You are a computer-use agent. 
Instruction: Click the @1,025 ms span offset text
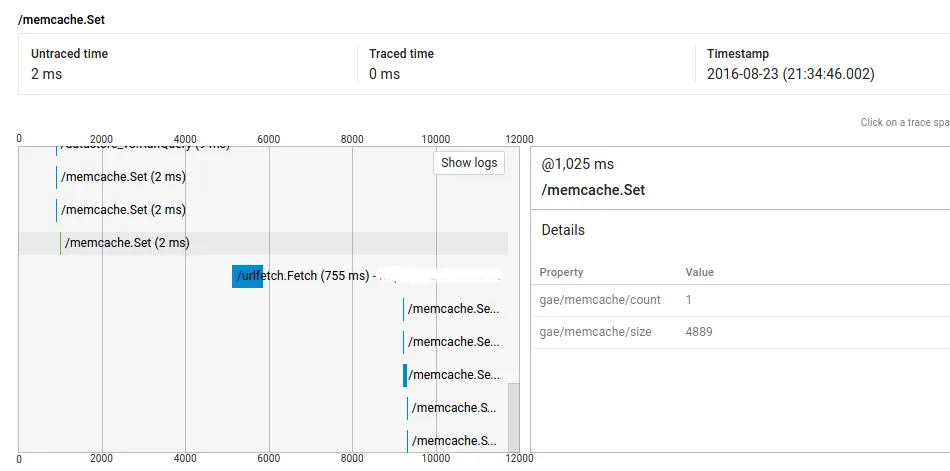[578, 164]
